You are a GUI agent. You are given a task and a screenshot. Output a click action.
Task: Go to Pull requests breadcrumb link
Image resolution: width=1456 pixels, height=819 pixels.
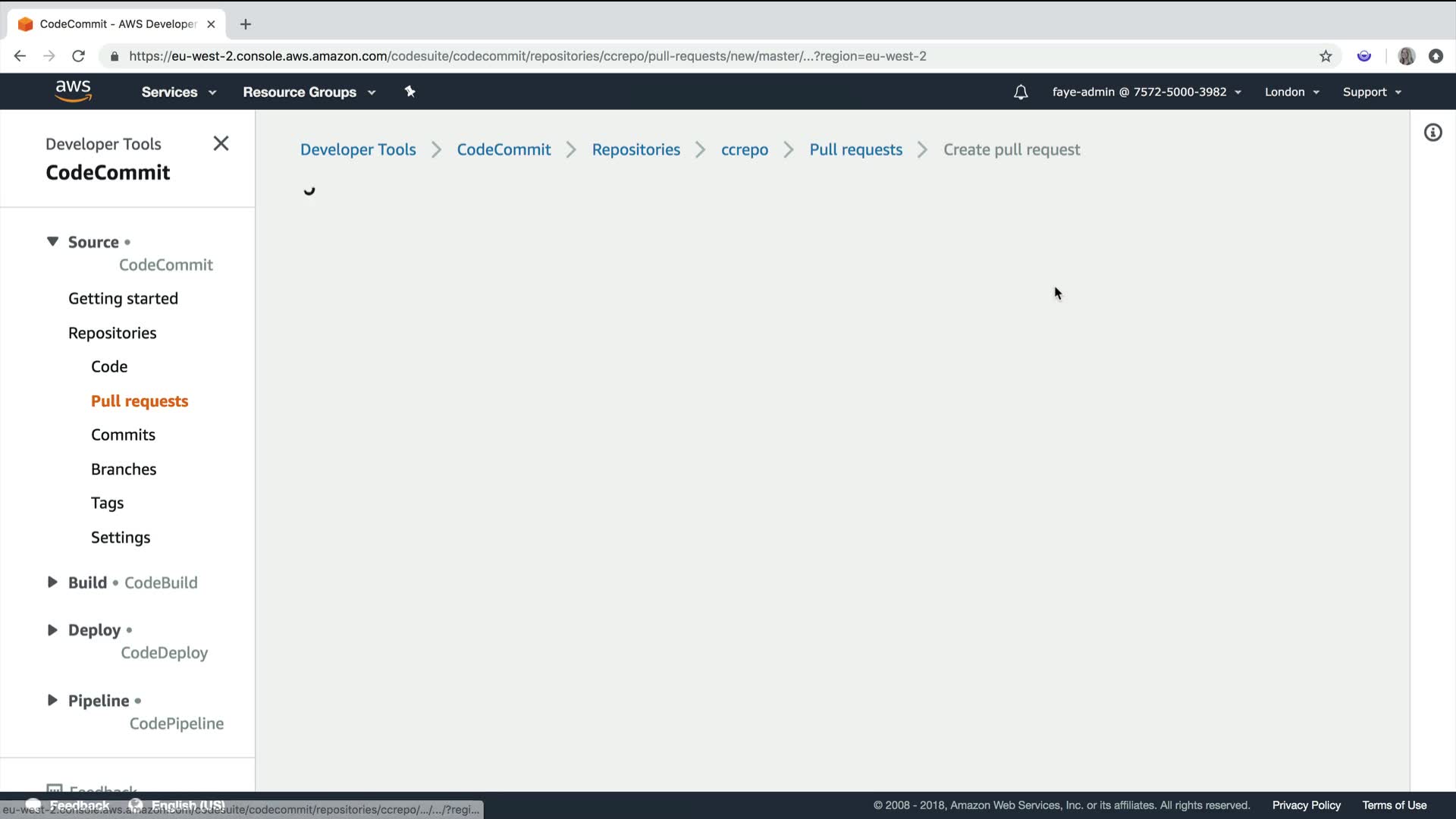855,149
